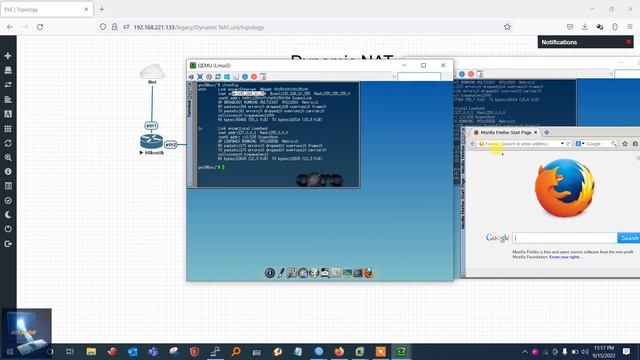Open settings gear in QEMU (Linux5) toolbar

209,77
